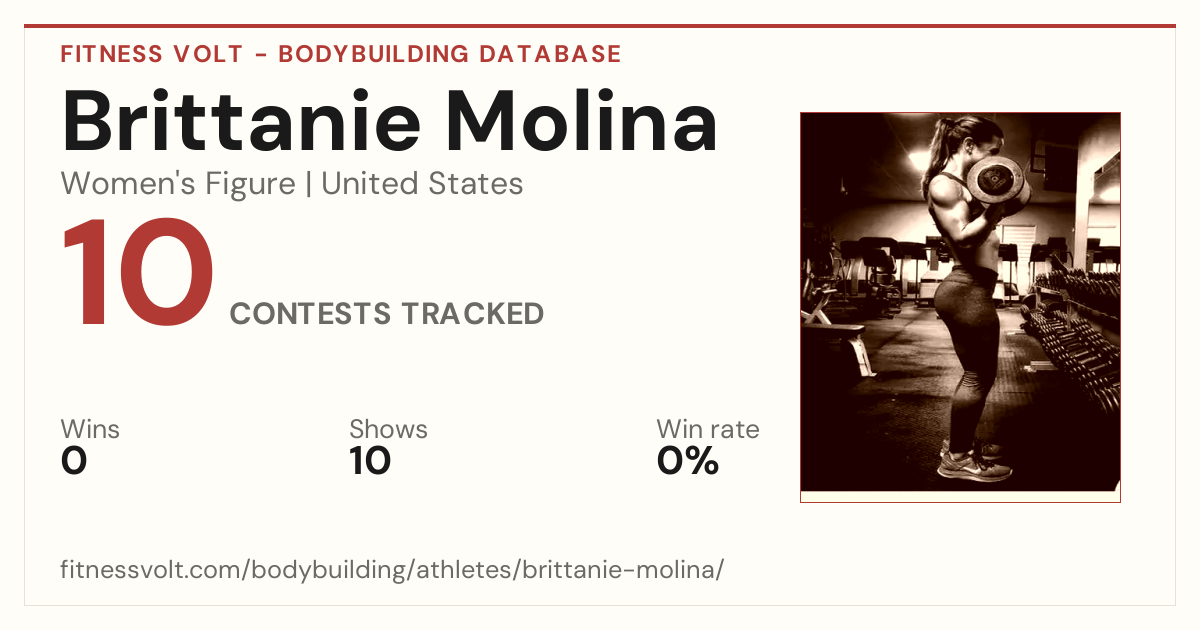Click the FITNESS VOLT header text

(150, 54)
